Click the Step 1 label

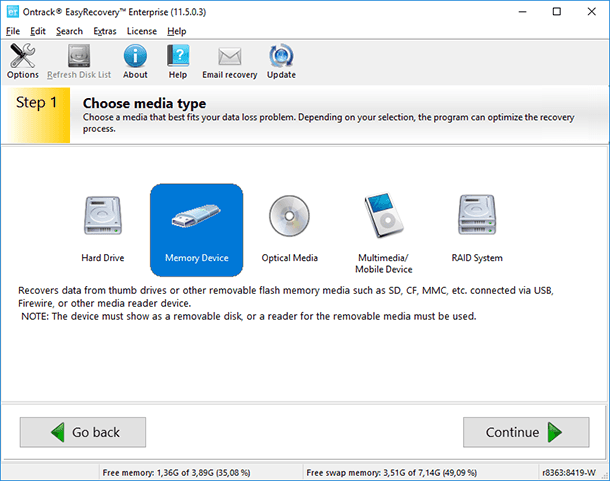(36, 103)
